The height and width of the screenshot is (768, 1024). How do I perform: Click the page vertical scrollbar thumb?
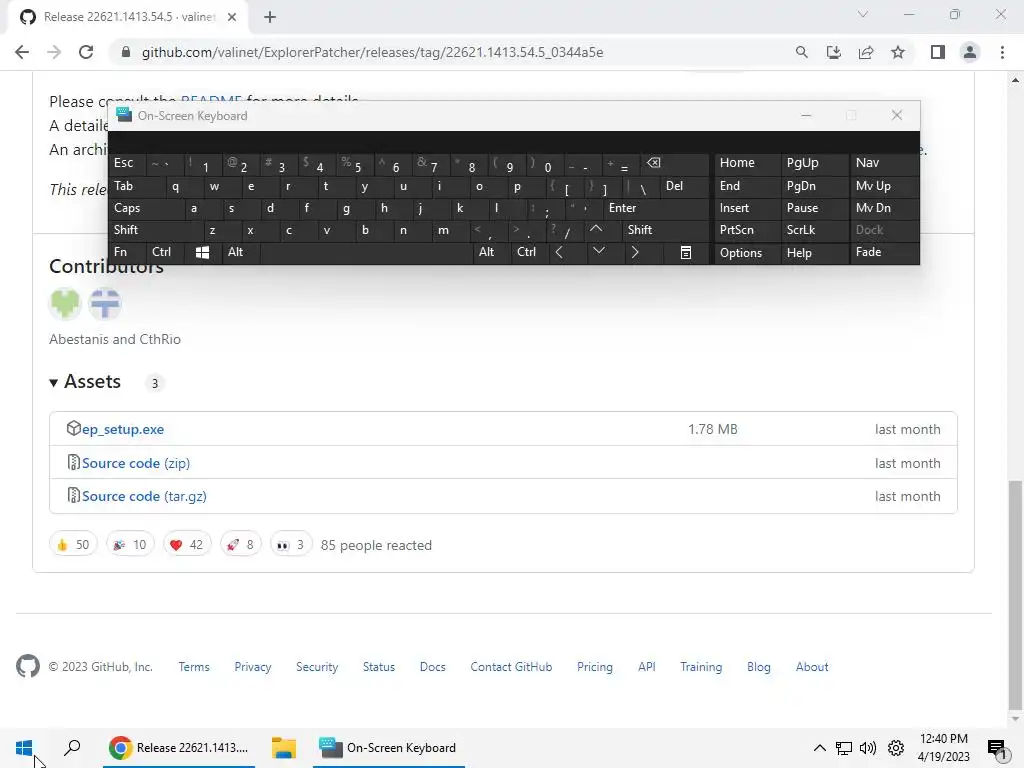(1015, 594)
